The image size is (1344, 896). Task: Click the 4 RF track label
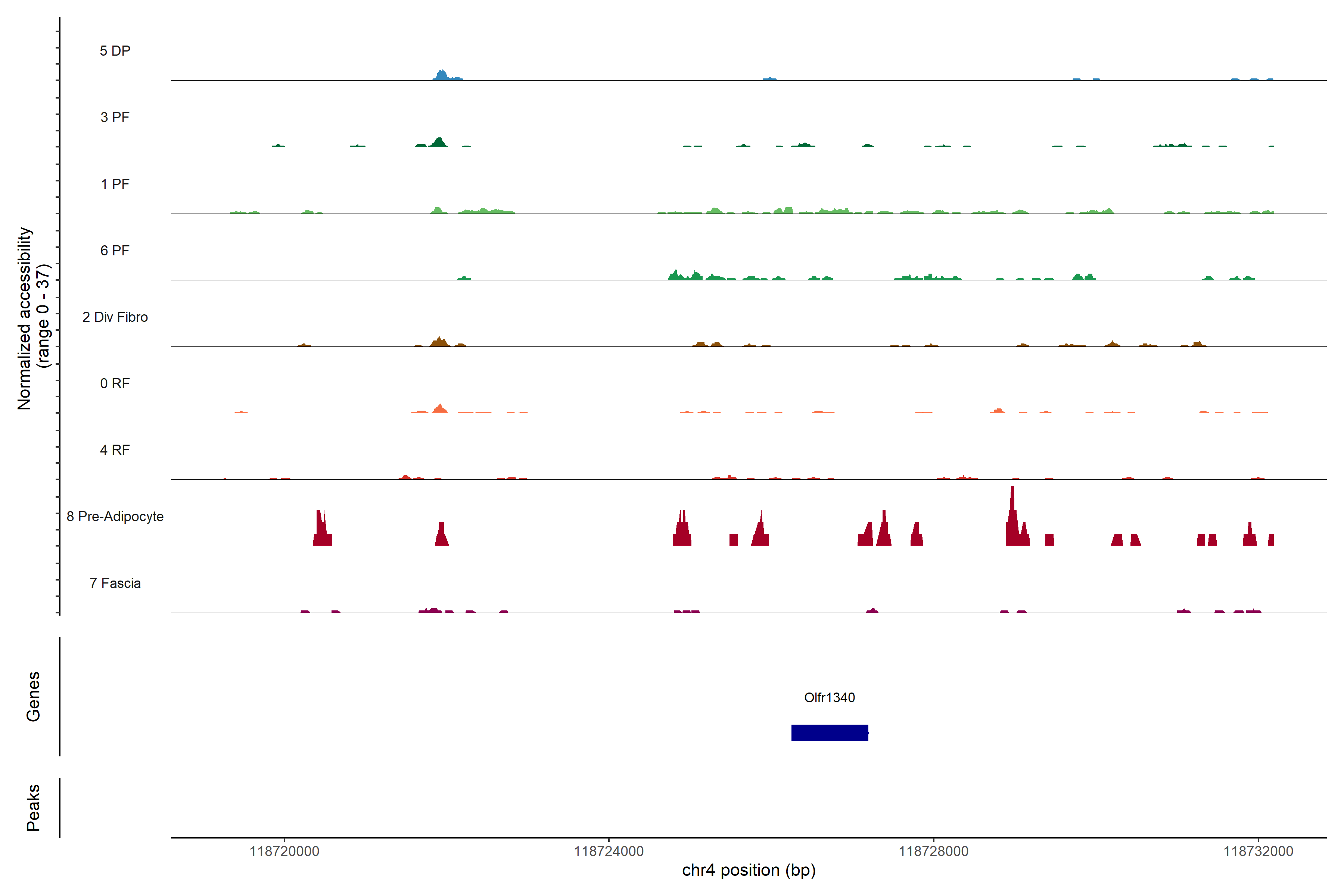click(115, 450)
